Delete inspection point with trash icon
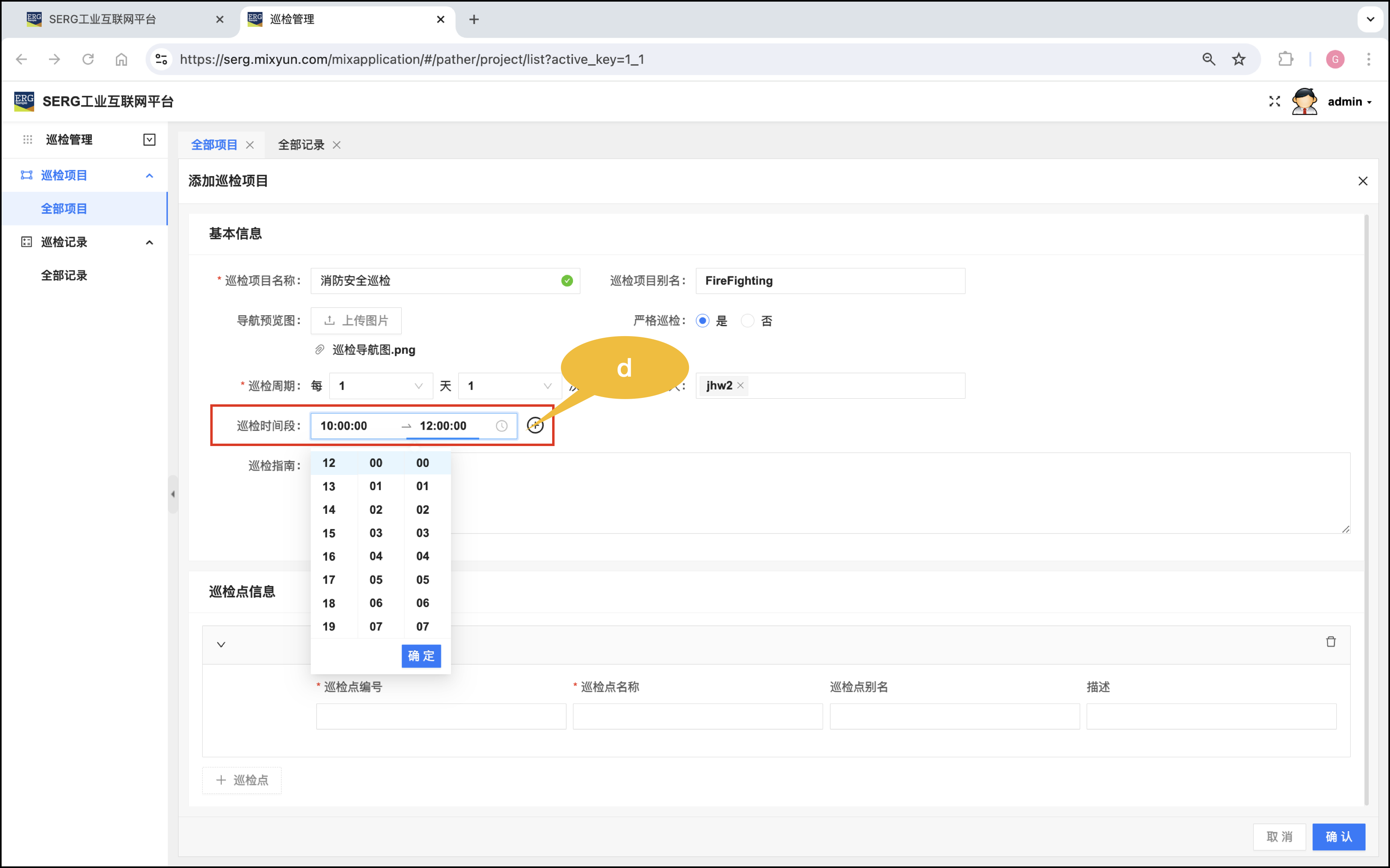1390x868 pixels. (1330, 642)
